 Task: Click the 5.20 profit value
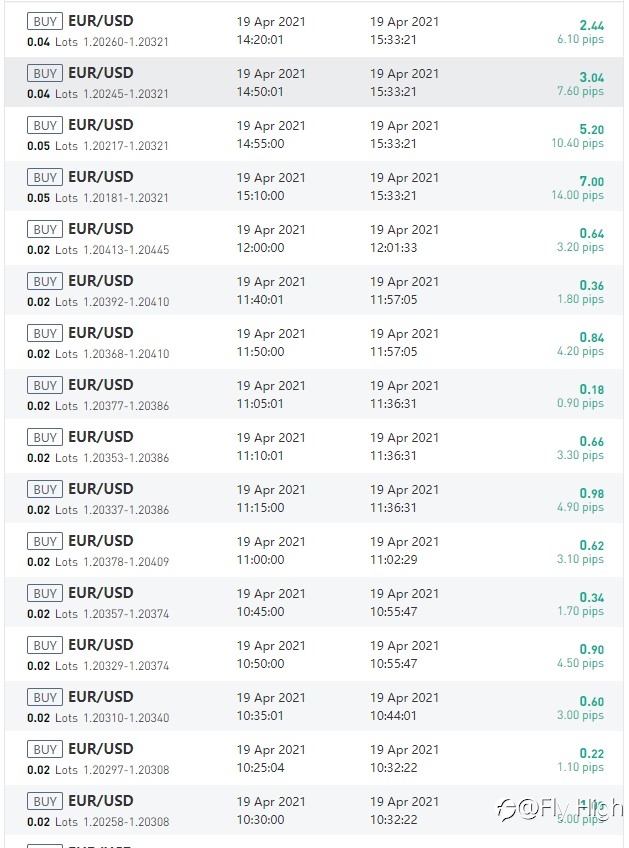coord(592,130)
